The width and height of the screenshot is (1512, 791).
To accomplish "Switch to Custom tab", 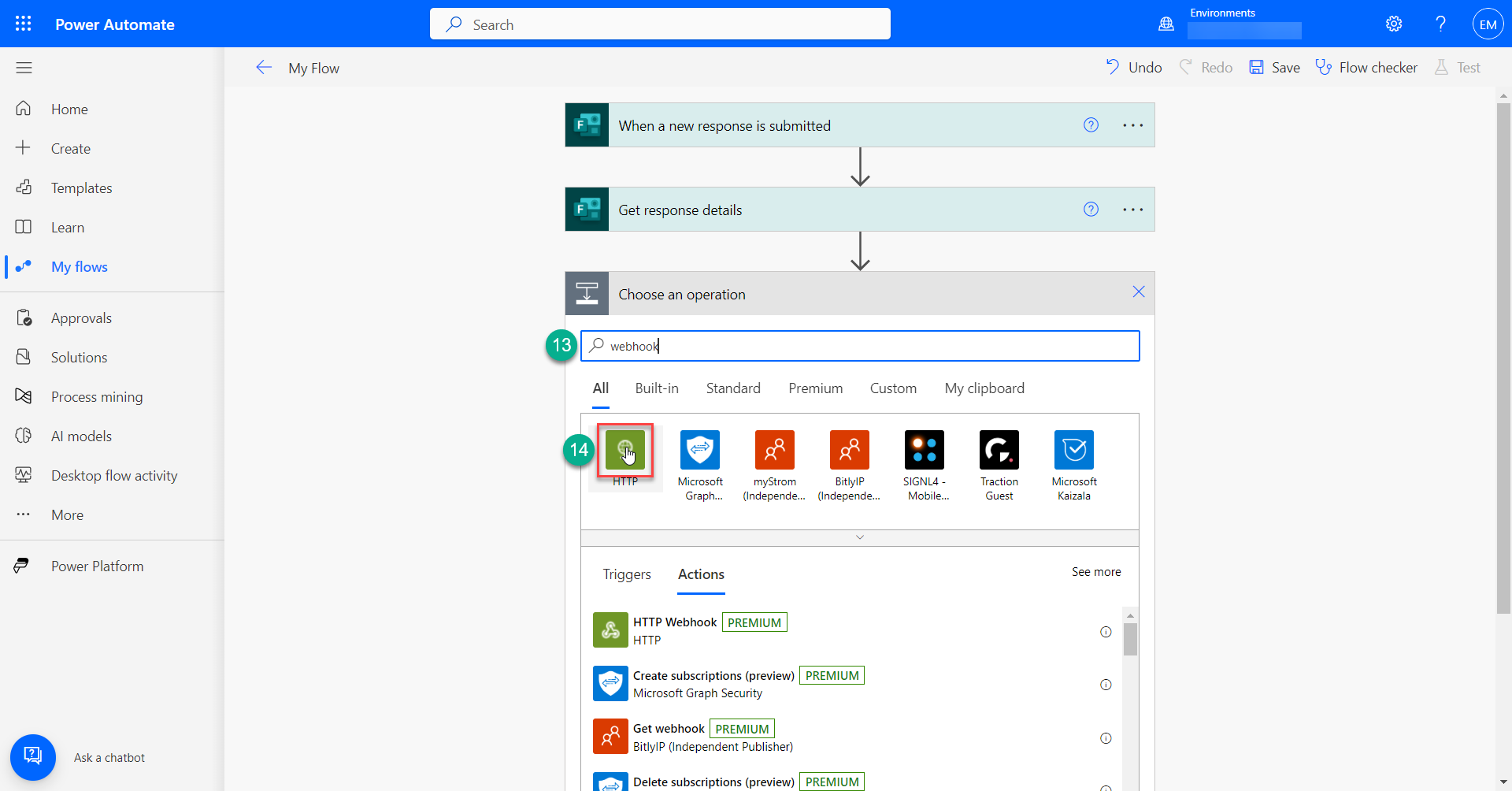I will 893,388.
